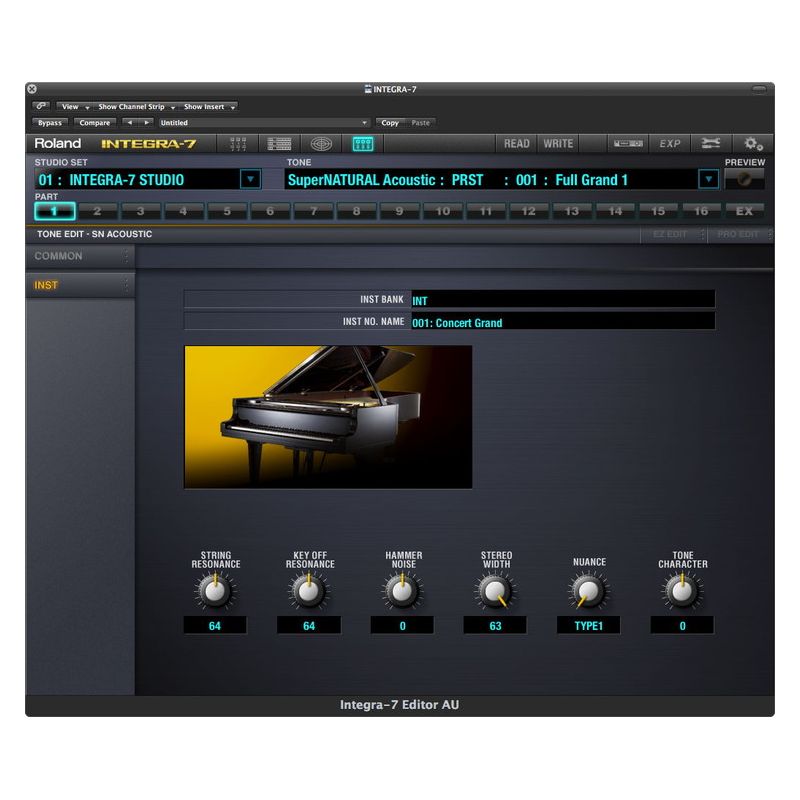This screenshot has height=800, width=800.
Task: Go to next preset arrow
Action: (146, 122)
